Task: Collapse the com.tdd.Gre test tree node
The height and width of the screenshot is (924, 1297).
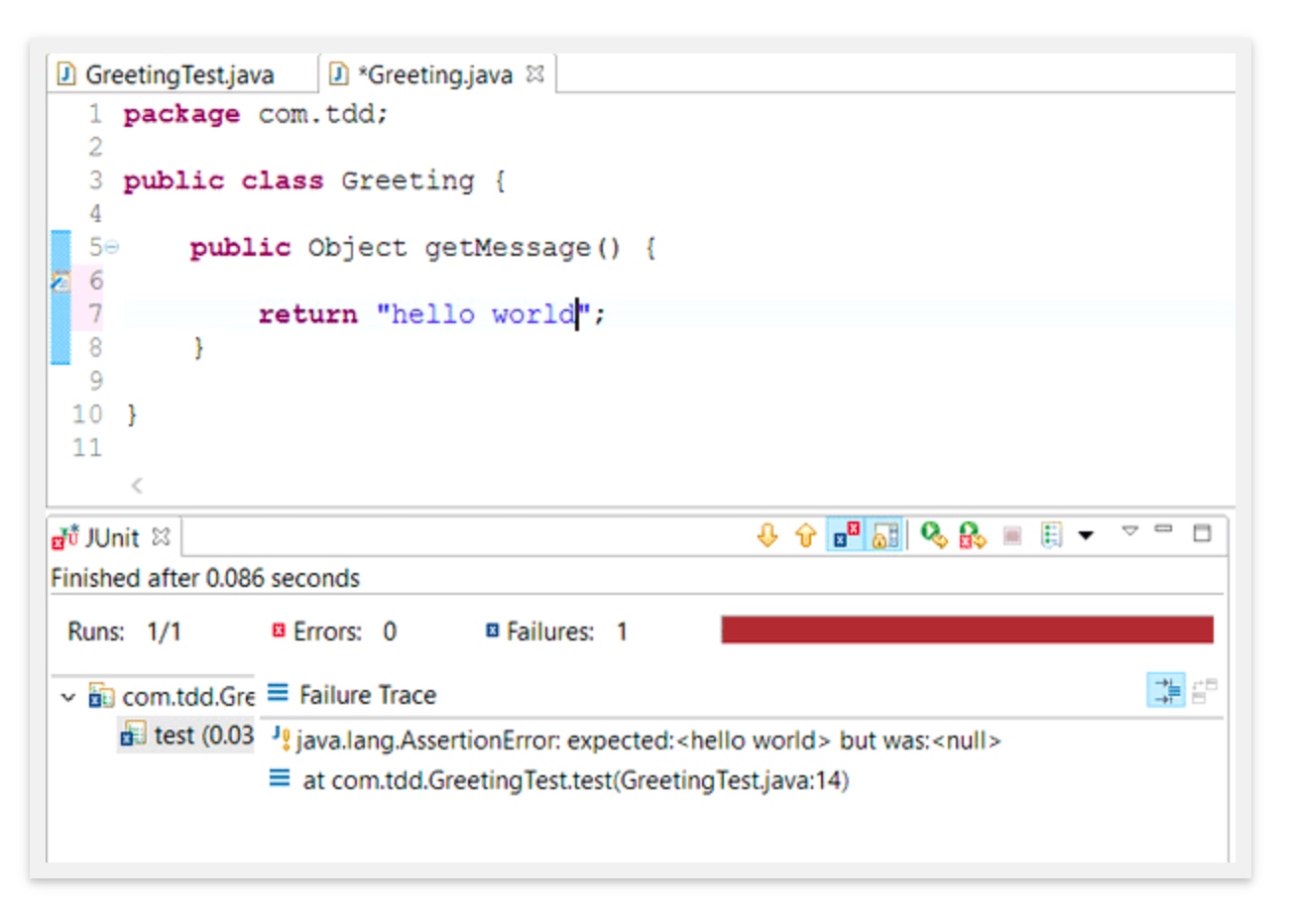Action: pos(67,698)
